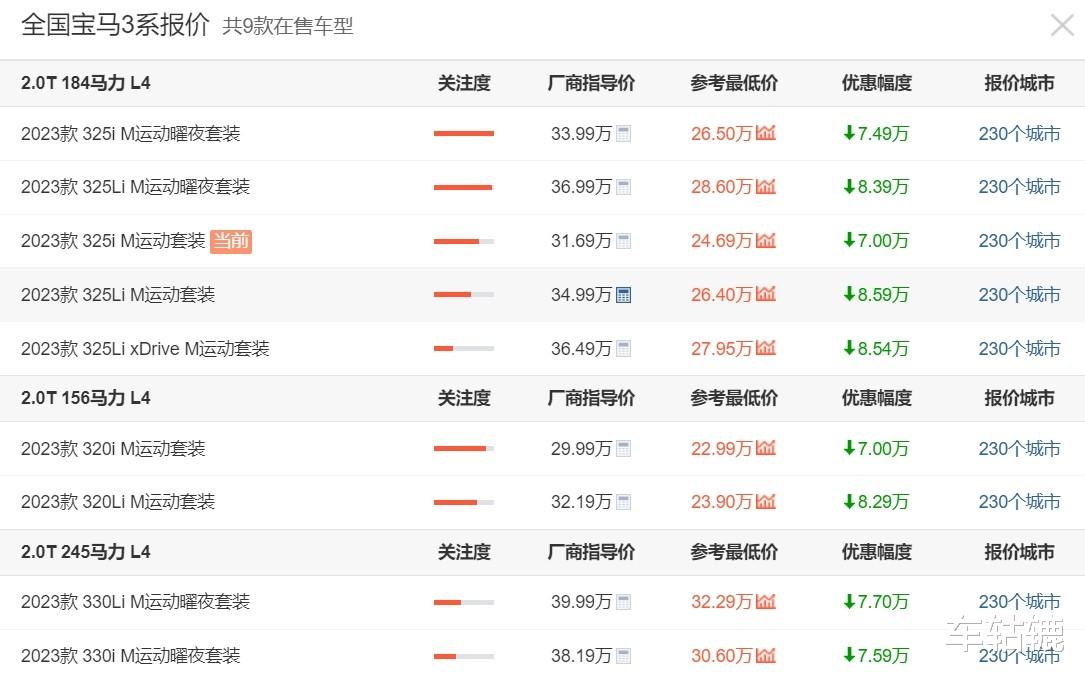
Task: Open calculator icon next to 36.99万
Action: click(623, 187)
